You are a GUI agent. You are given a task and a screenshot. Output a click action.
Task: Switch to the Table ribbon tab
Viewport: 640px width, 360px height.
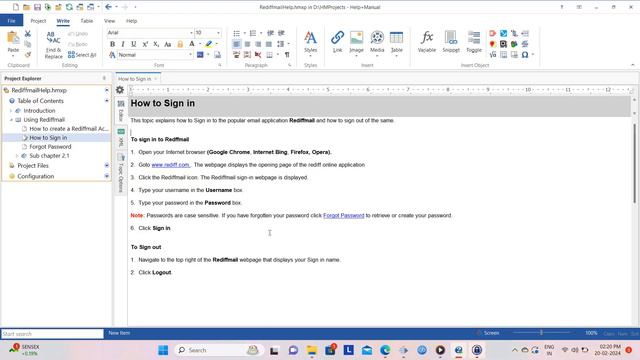click(87, 21)
